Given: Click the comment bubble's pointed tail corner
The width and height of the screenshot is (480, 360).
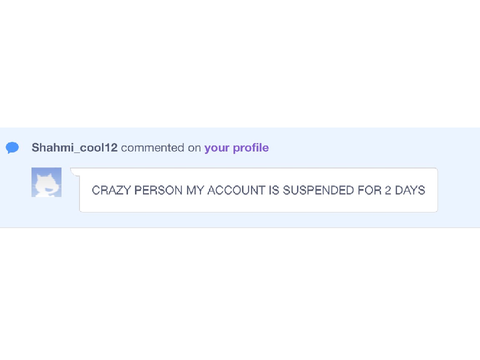Looking at the screenshot, I should (x=74, y=171).
